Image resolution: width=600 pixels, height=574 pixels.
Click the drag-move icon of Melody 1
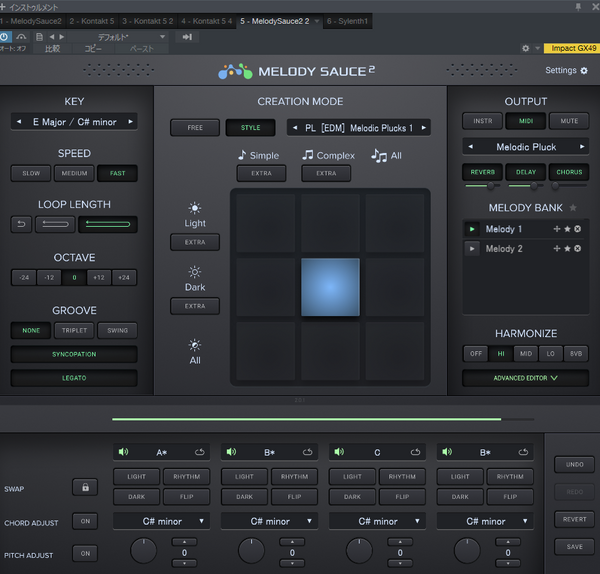coord(557,229)
